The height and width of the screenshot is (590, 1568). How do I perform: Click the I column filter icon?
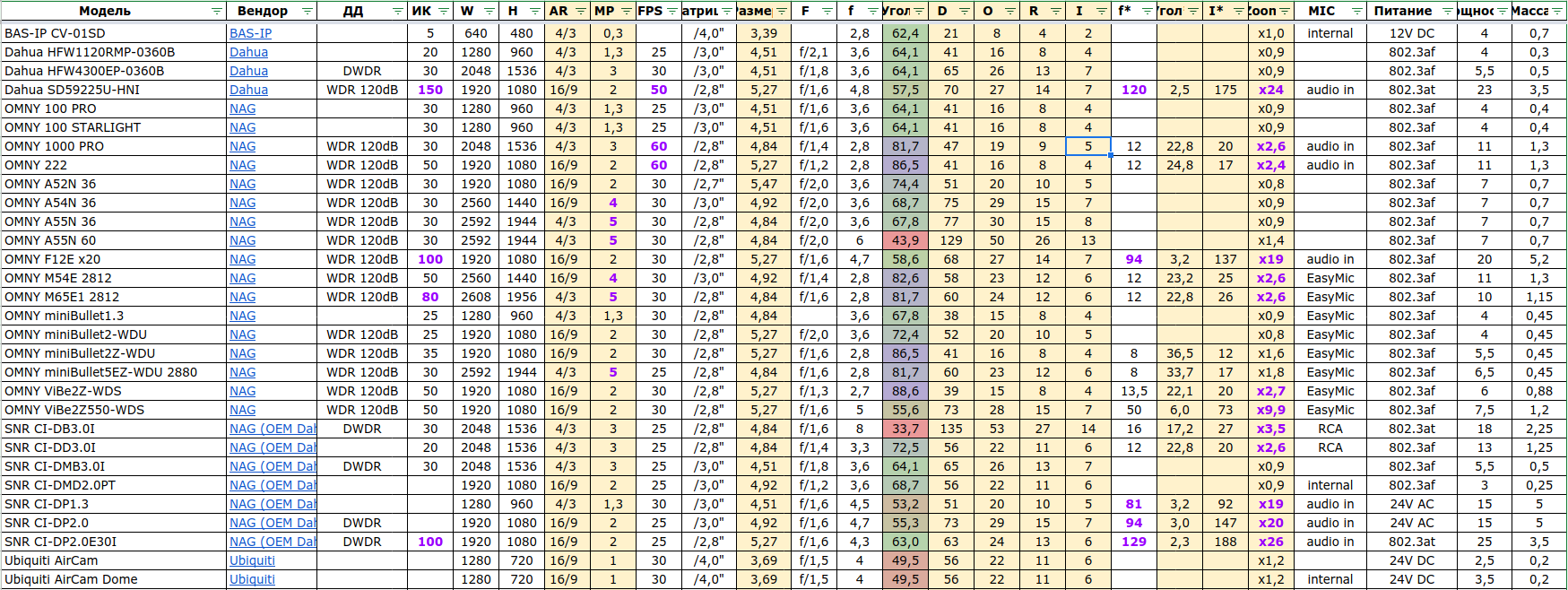1102,12
